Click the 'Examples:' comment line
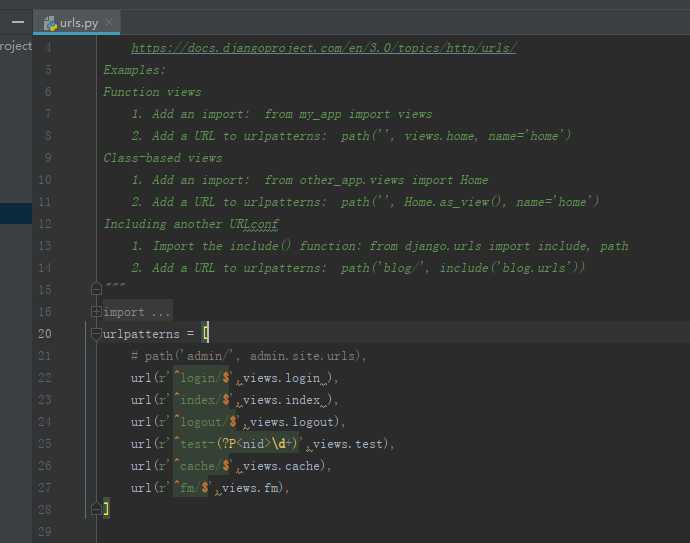The image size is (690, 543). 135,70
